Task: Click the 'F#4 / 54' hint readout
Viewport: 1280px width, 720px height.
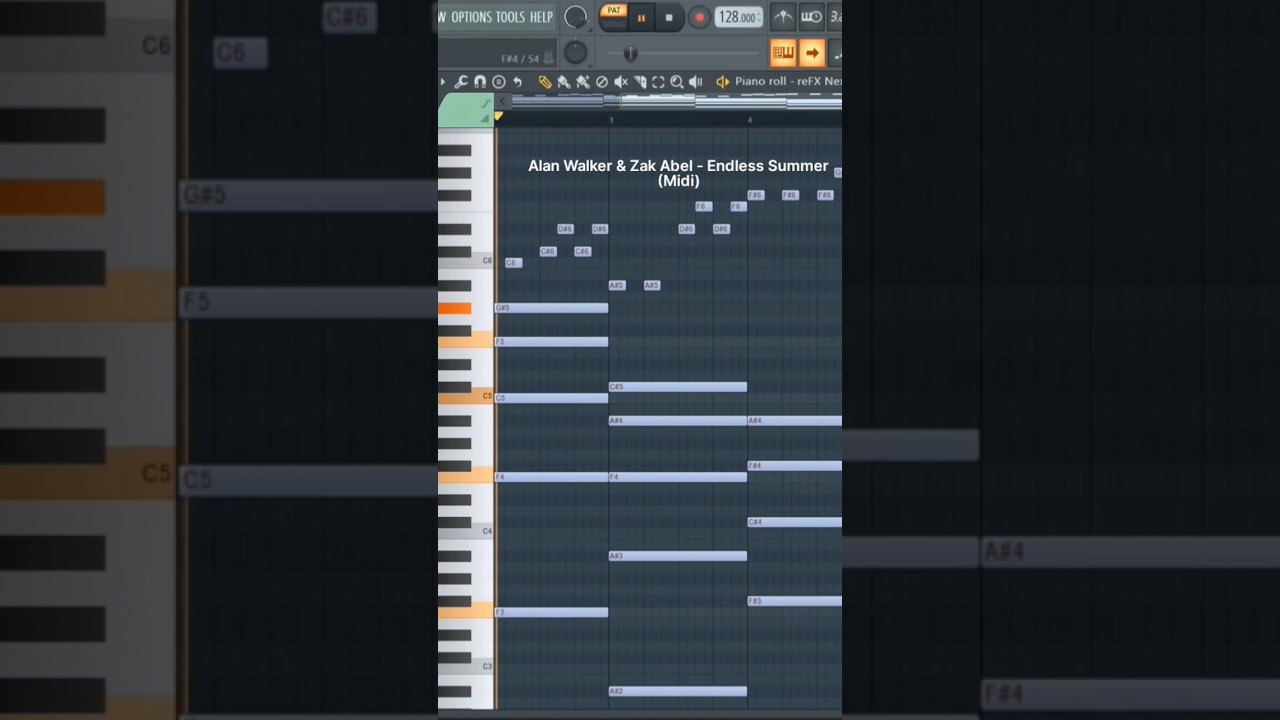Action: pos(520,59)
